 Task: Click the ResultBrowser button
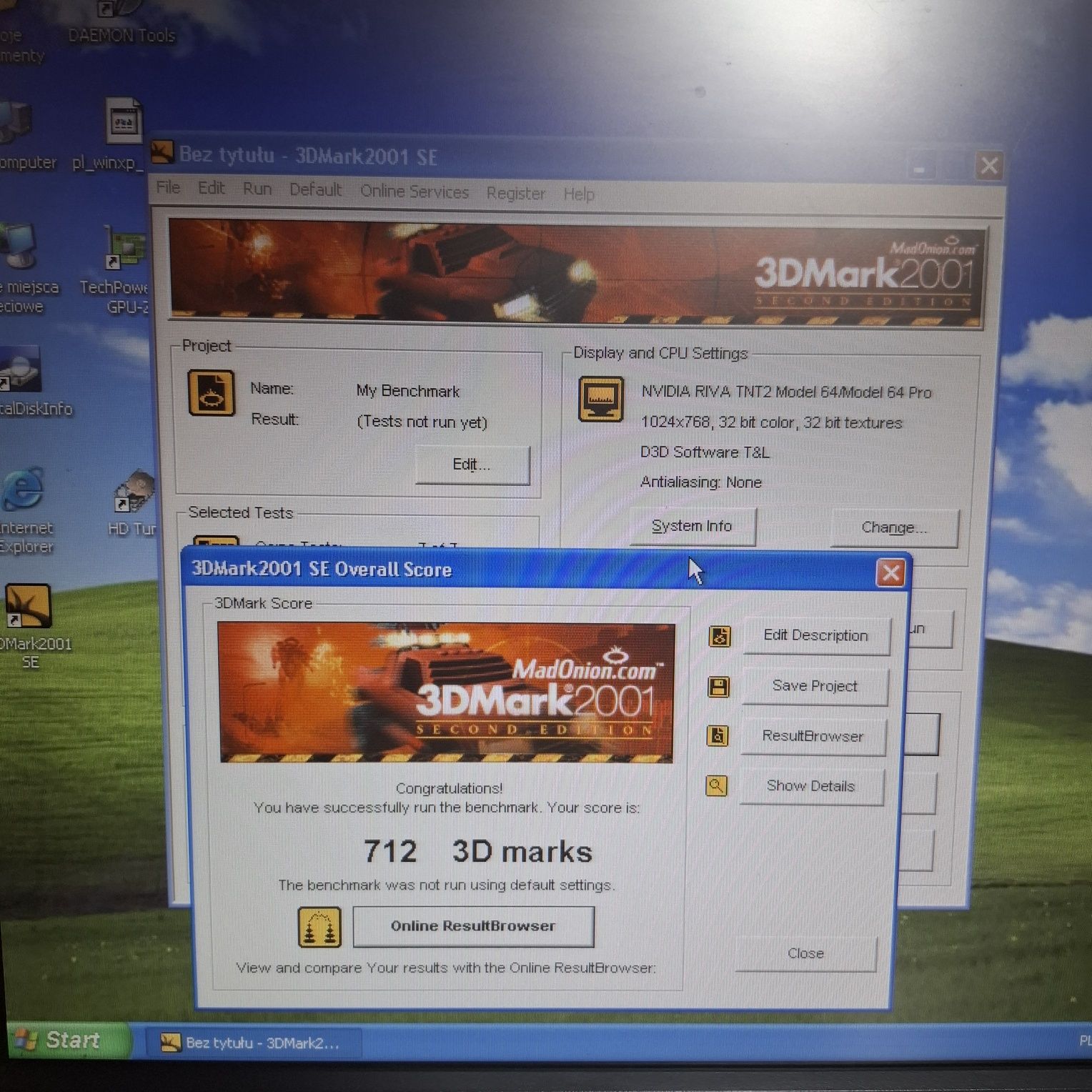coord(813,736)
